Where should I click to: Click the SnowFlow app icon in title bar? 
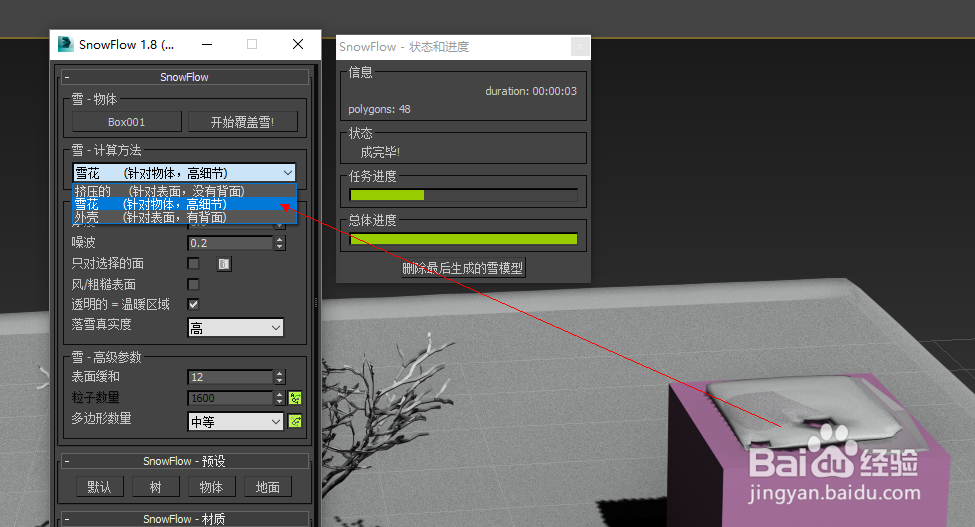[65, 44]
